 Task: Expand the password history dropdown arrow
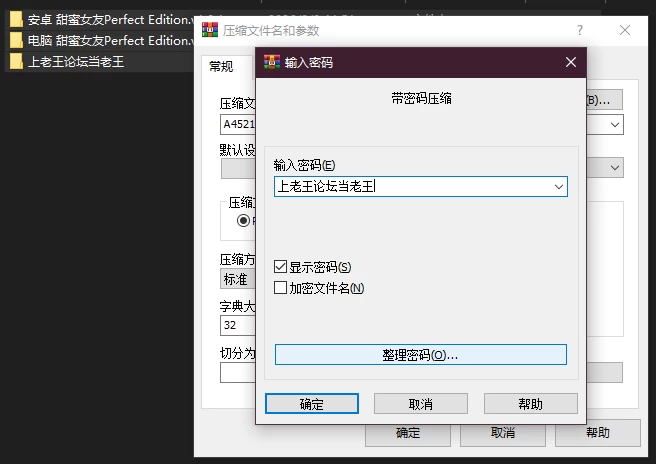(x=559, y=187)
